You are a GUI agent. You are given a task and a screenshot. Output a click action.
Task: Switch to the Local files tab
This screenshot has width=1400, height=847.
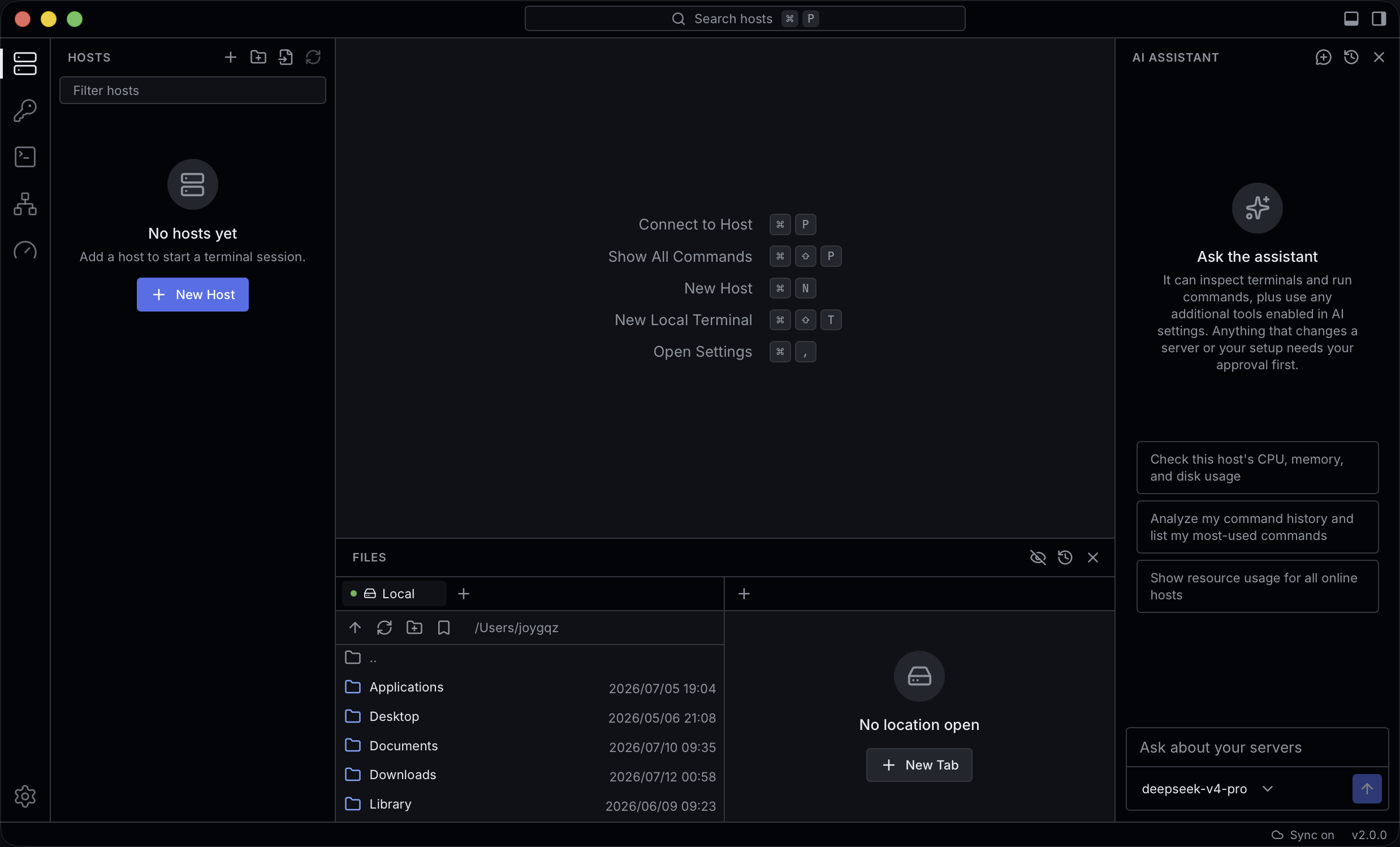[x=394, y=594]
